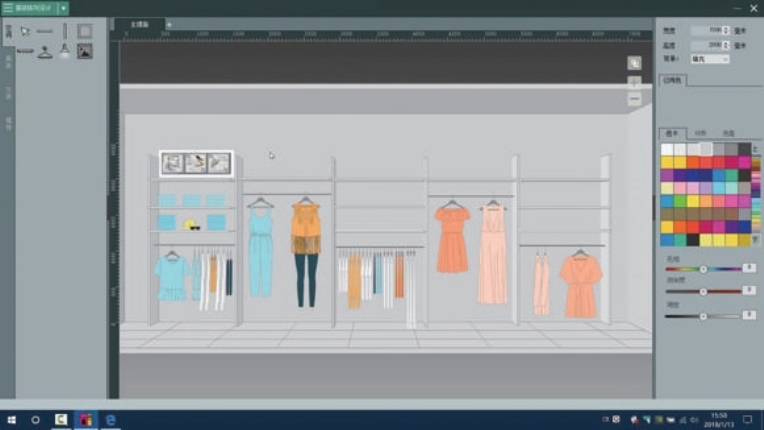Select the clothes hanger tool
This screenshot has height=430, width=764.
pyautogui.click(x=45, y=51)
